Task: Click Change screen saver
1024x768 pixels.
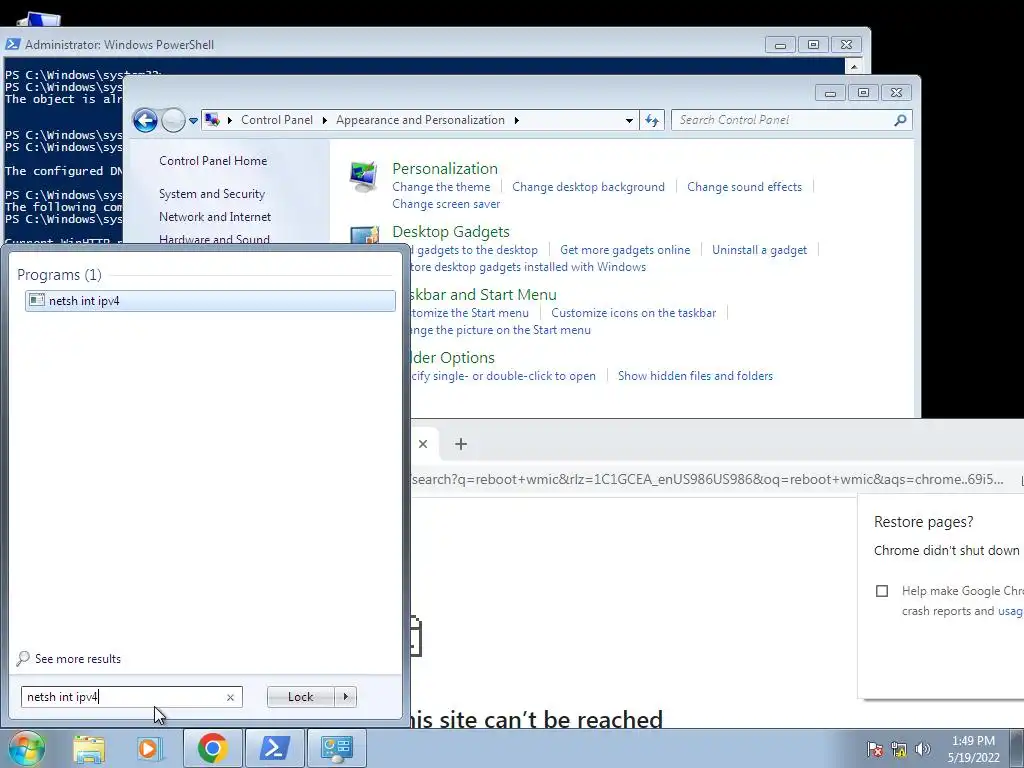Action: [446, 204]
